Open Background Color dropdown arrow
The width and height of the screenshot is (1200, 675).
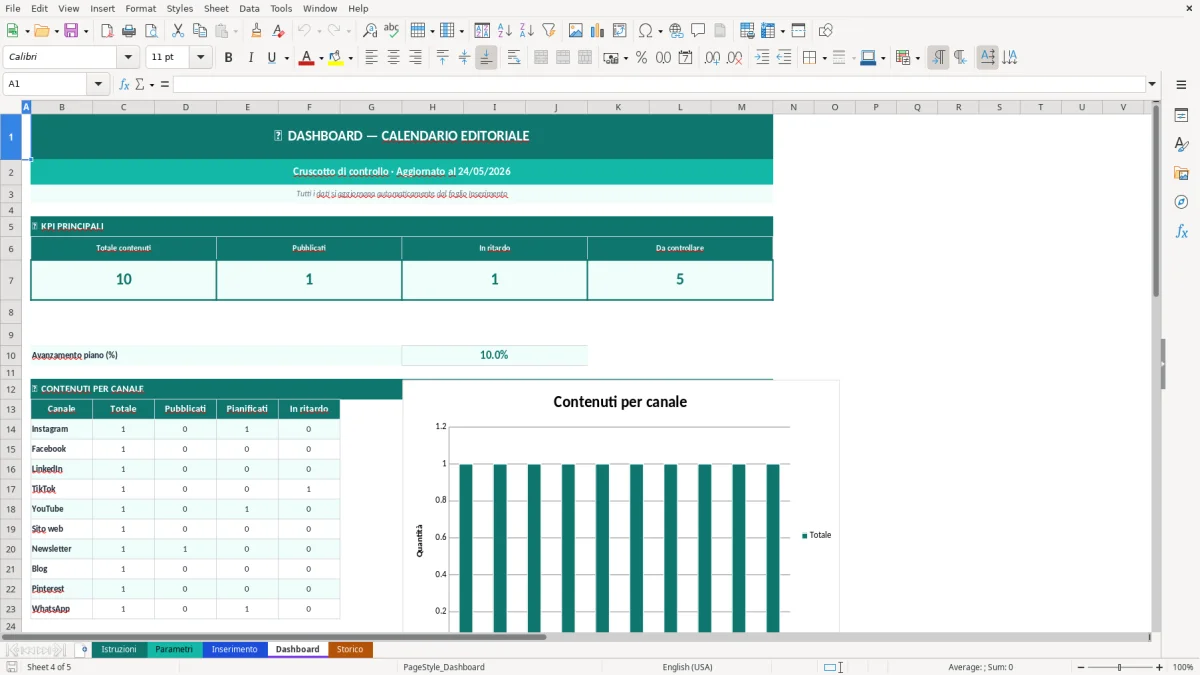[351, 58]
